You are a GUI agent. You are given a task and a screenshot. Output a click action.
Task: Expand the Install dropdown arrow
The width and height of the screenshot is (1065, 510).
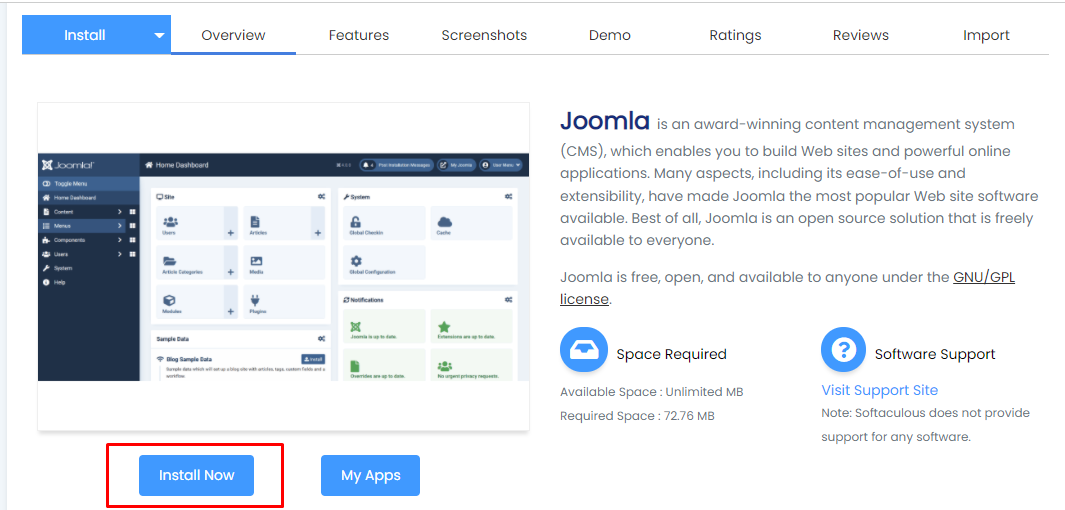[x=160, y=35]
